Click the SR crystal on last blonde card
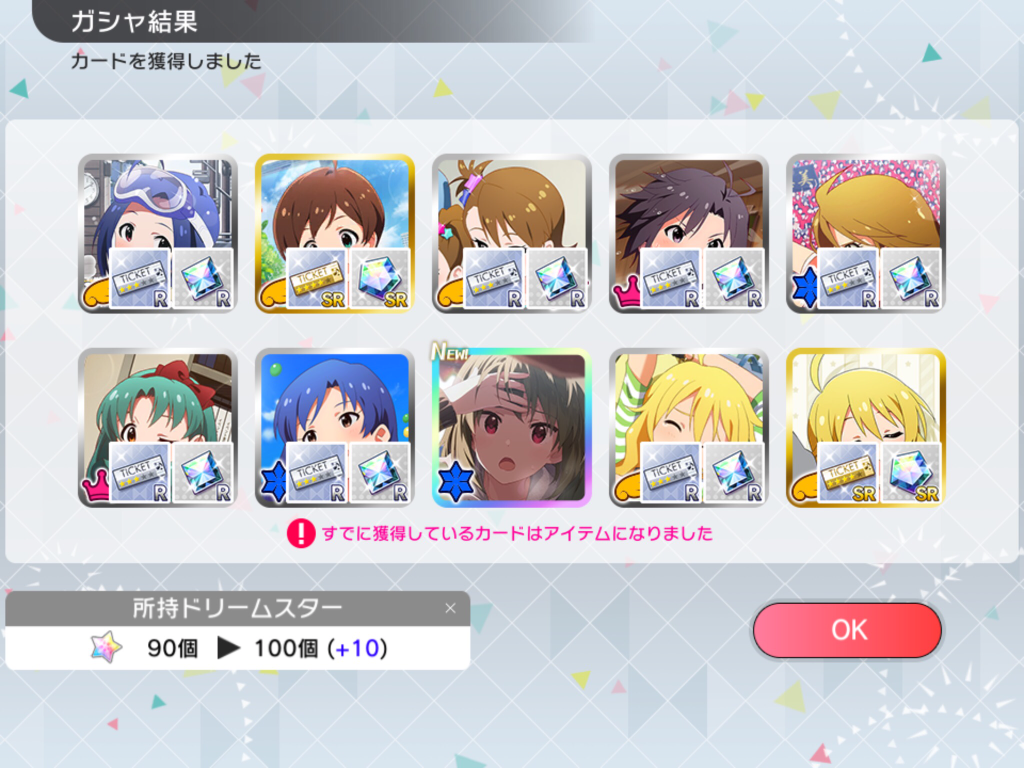The image size is (1024, 768). coord(910,472)
